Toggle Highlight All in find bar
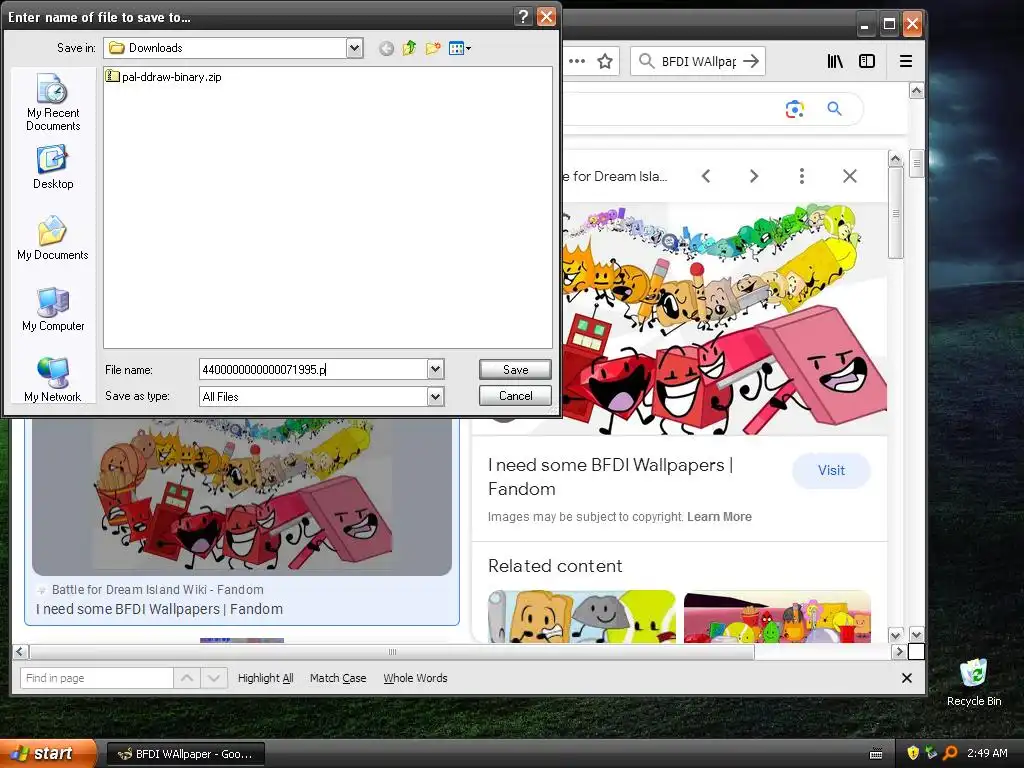Viewport: 1024px width, 768px height. coord(265,678)
